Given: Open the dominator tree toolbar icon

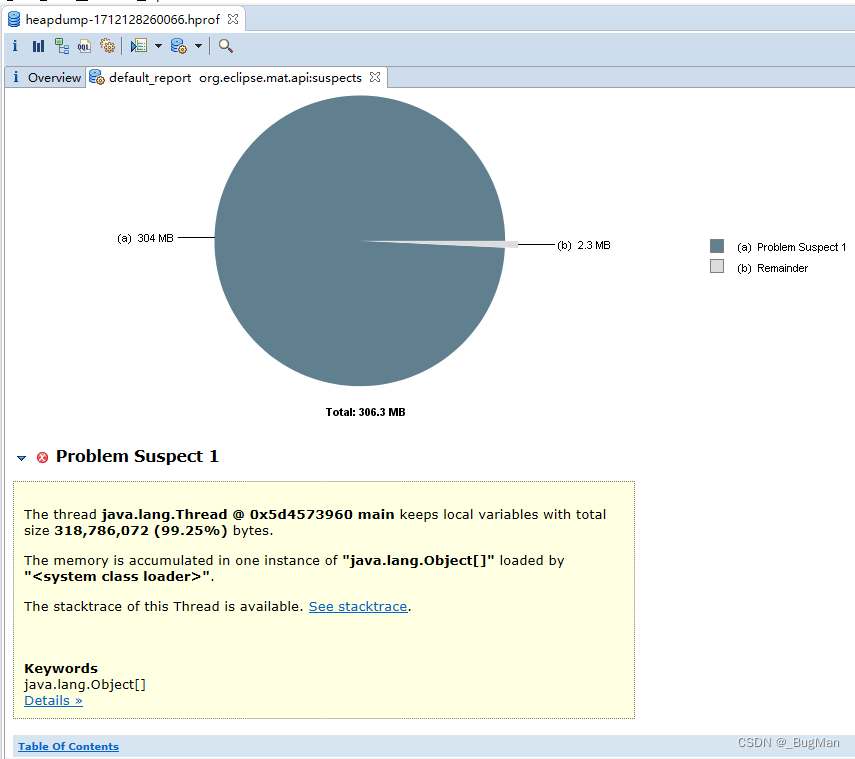Looking at the screenshot, I should pyautogui.click(x=62, y=46).
